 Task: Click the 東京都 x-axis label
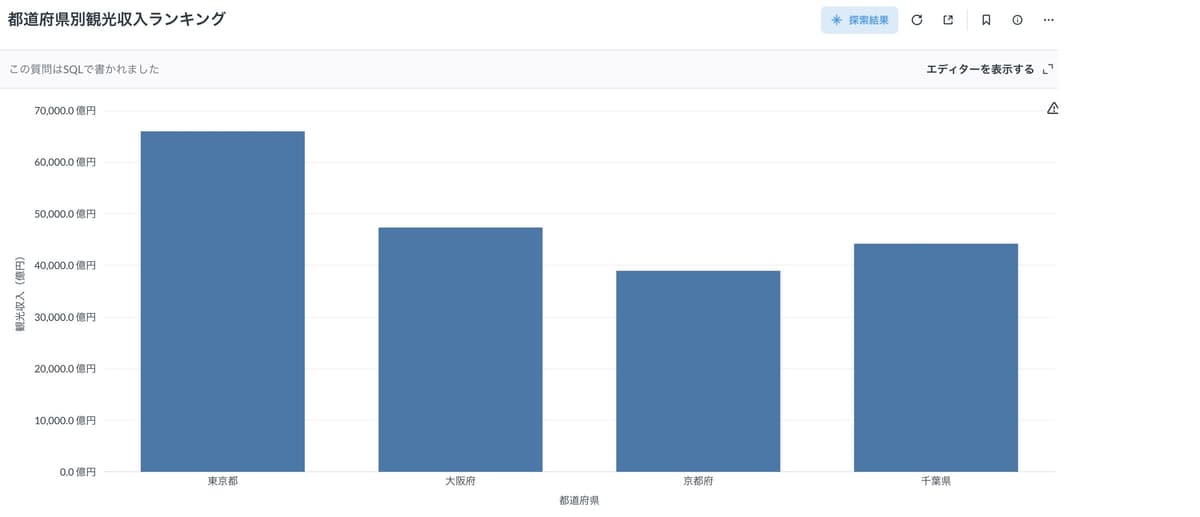click(x=222, y=481)
